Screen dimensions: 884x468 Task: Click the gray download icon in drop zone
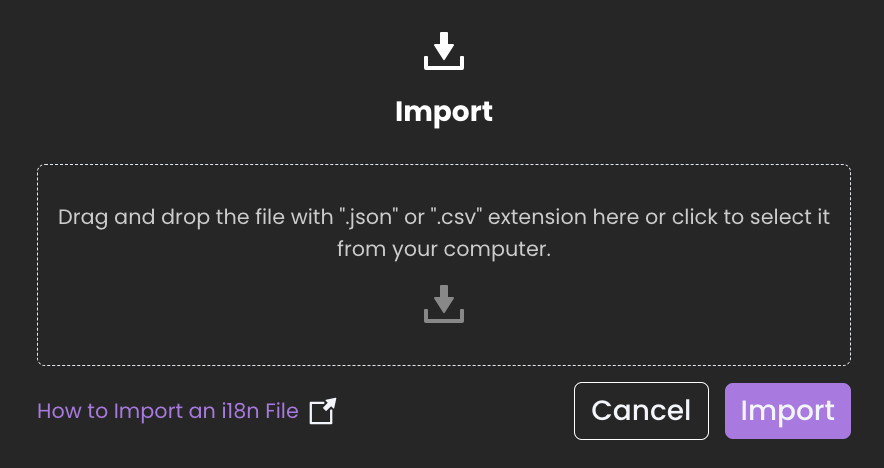pos(444,304)
